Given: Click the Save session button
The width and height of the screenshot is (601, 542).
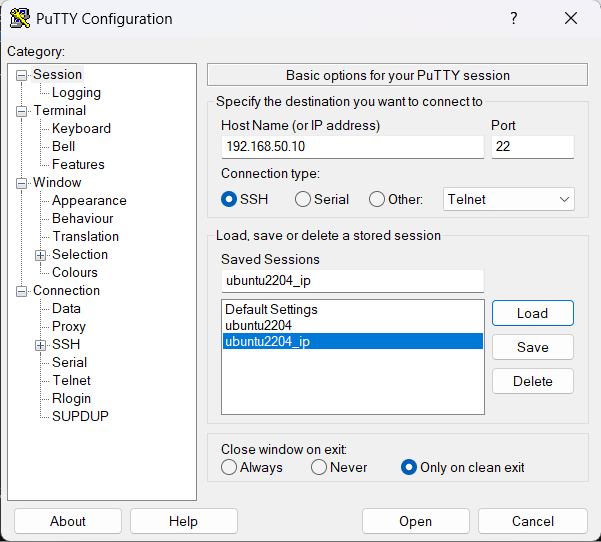Looking at the screenshot, I should point(533,347).
